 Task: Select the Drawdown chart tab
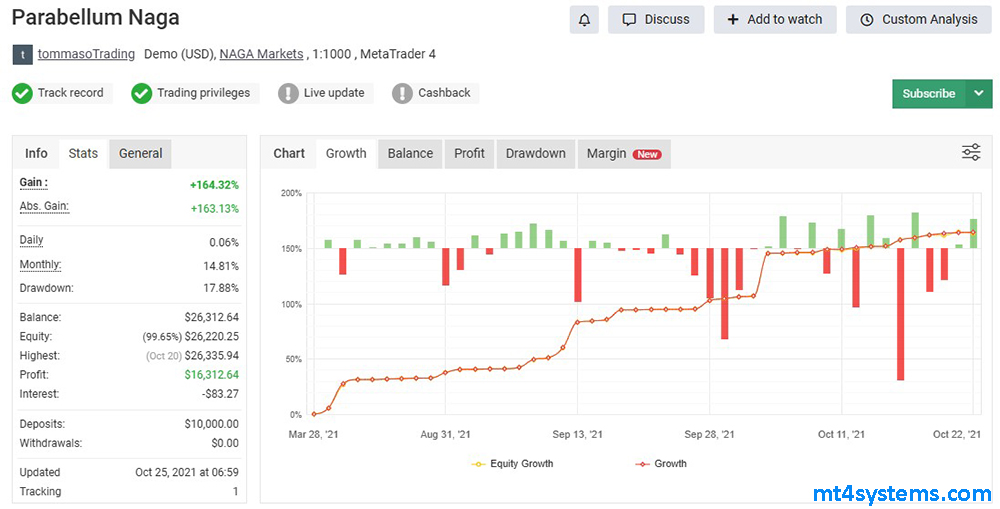[x=535, y=153]
